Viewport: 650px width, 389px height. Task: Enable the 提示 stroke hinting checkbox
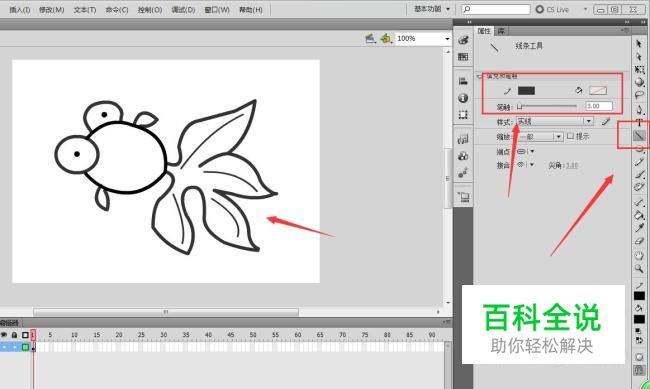pyautogui.click(x=570, y=136)
